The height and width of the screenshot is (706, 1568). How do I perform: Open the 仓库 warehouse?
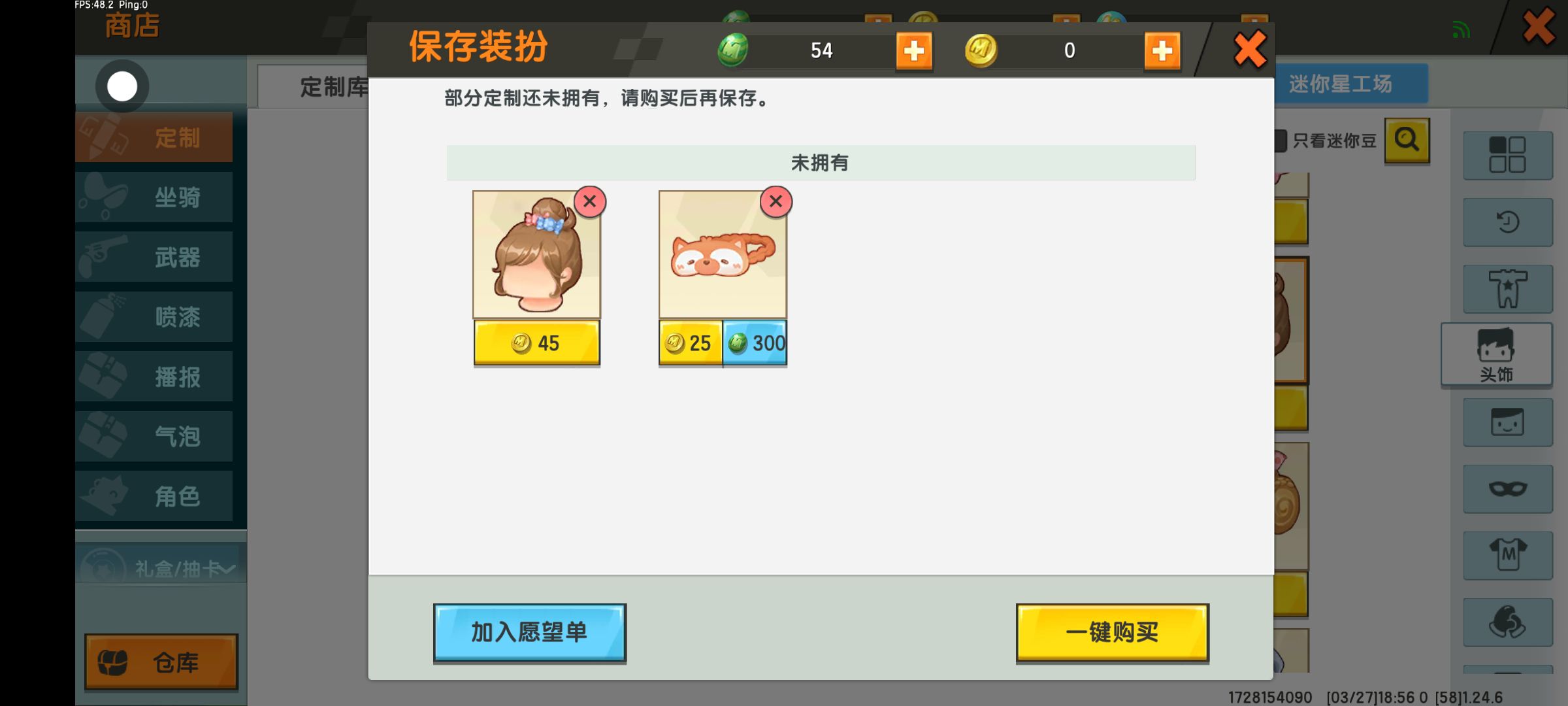(x=161, y=662)
